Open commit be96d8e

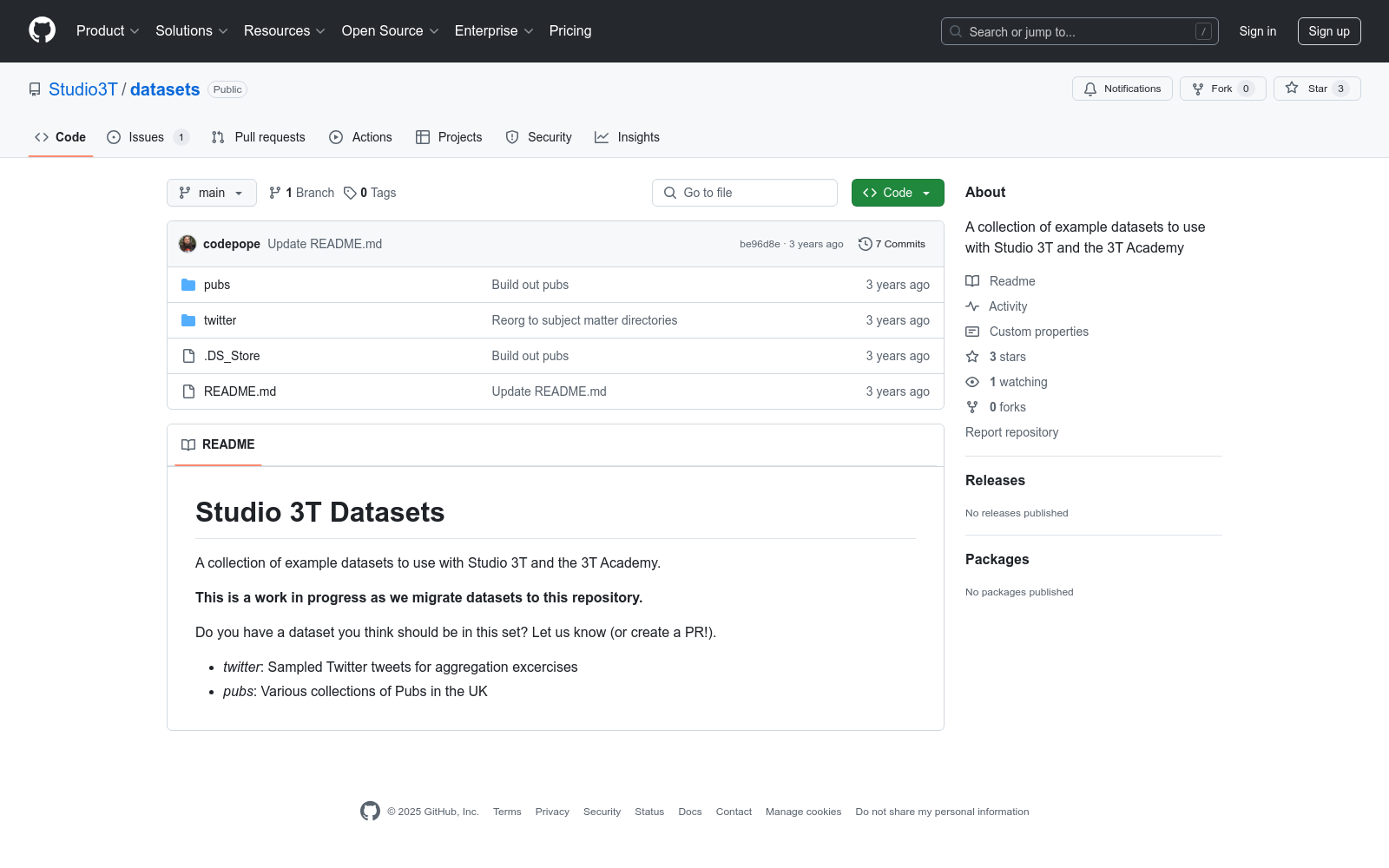pos(760,244)
